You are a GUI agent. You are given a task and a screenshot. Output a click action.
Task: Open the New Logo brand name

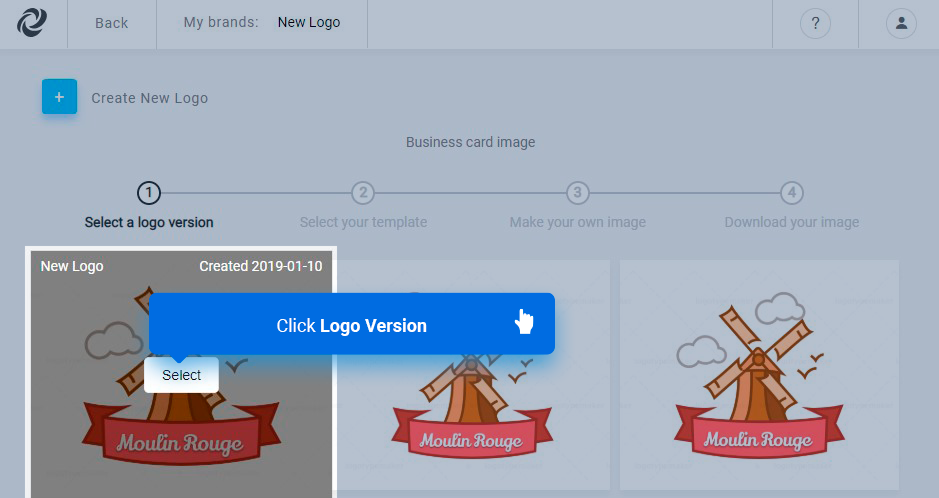tap(308, 22)
